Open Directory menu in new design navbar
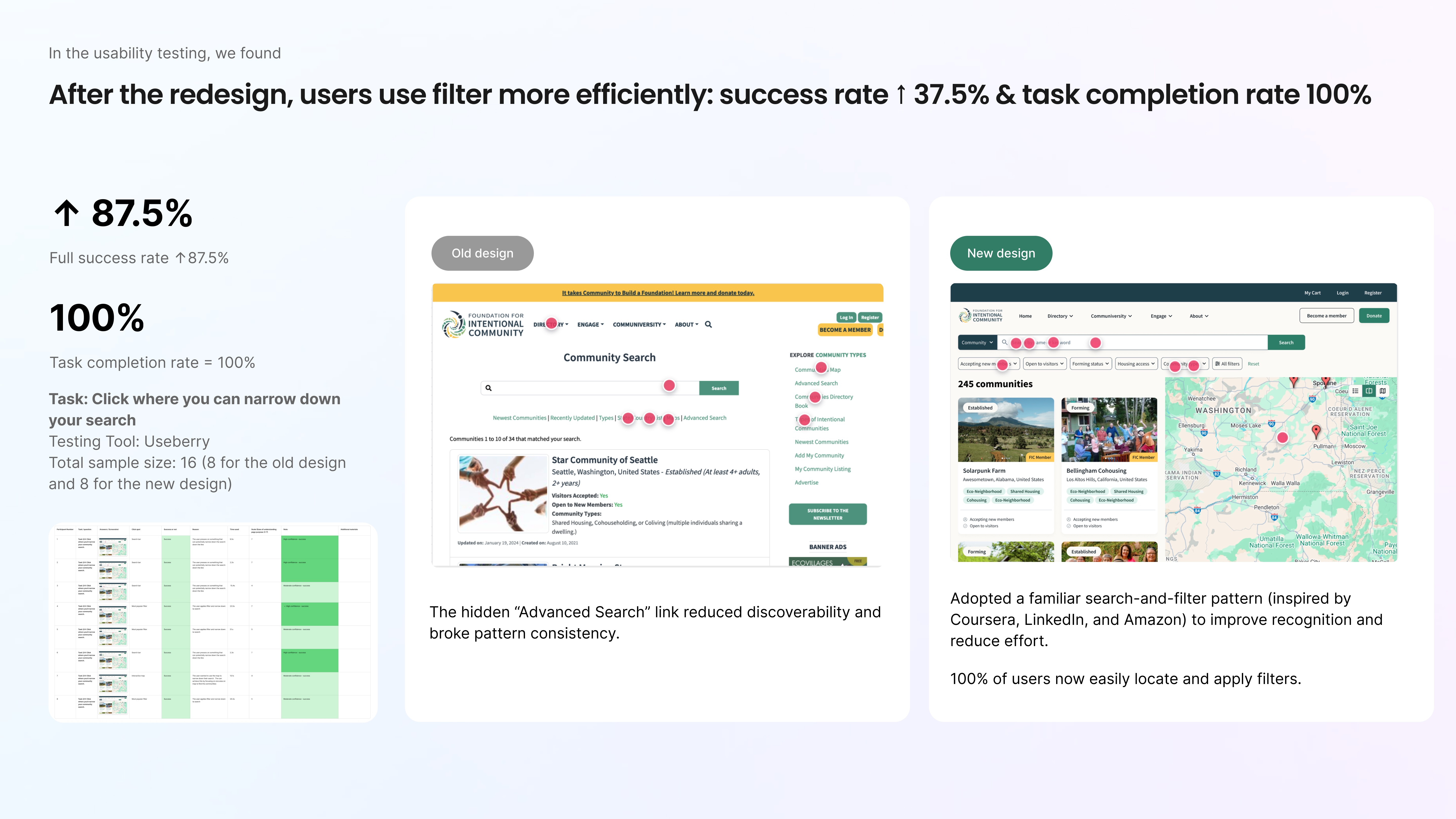The height and width of the screenshot is (819, 1456). coord(1060,316)
